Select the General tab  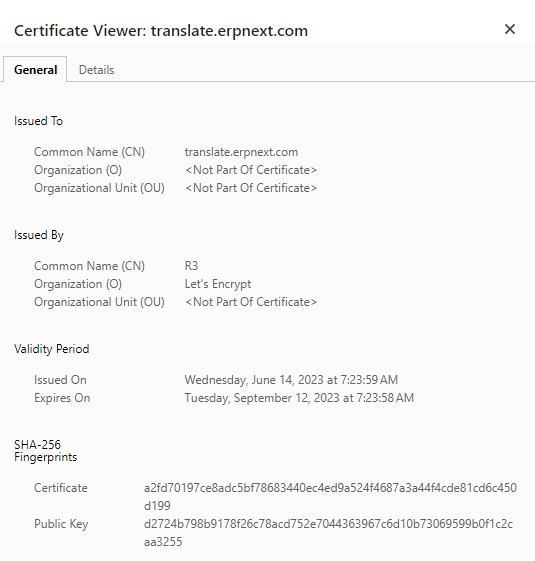coord(35,69)
